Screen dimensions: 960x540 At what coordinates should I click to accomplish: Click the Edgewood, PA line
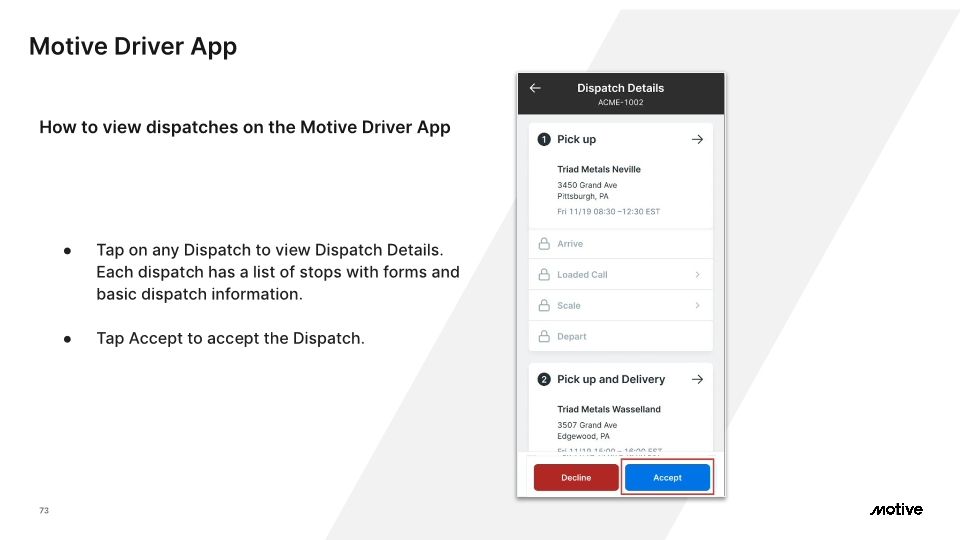[583, 437]
